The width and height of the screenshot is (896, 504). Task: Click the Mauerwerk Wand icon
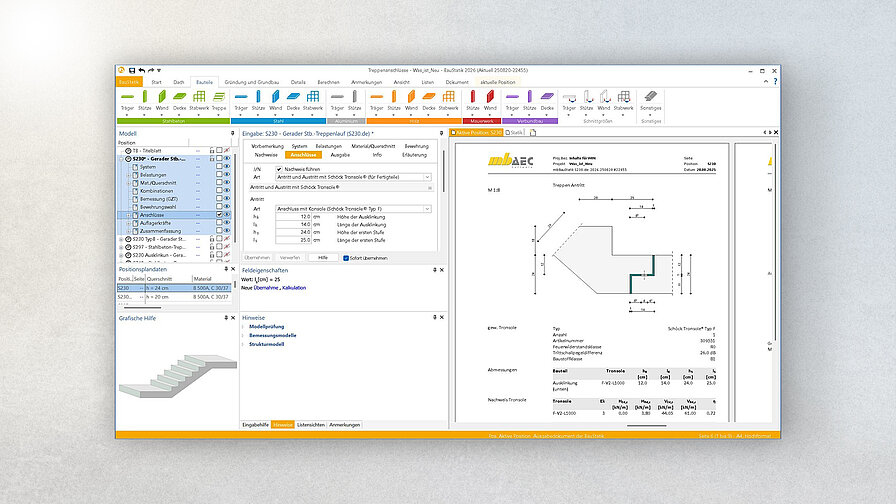click(x=490, y=98)
